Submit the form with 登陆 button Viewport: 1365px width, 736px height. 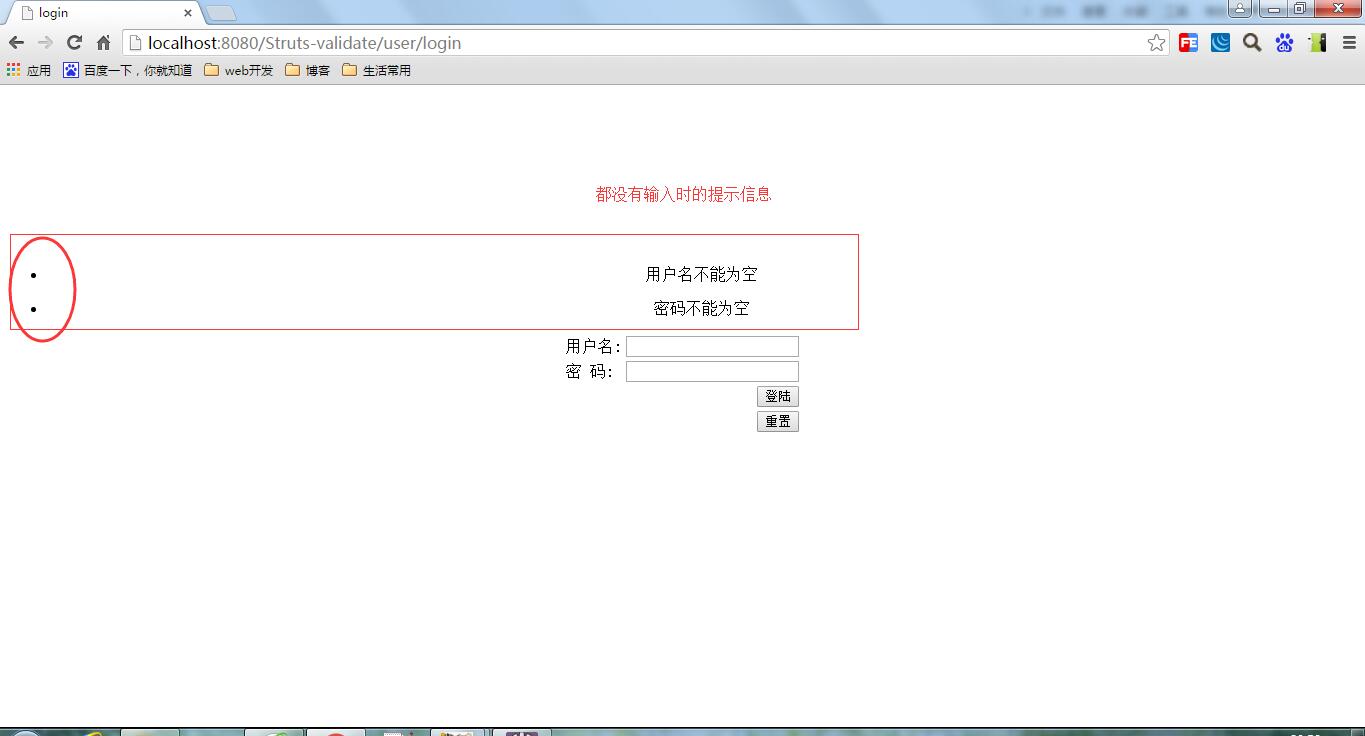pos(778,396)
